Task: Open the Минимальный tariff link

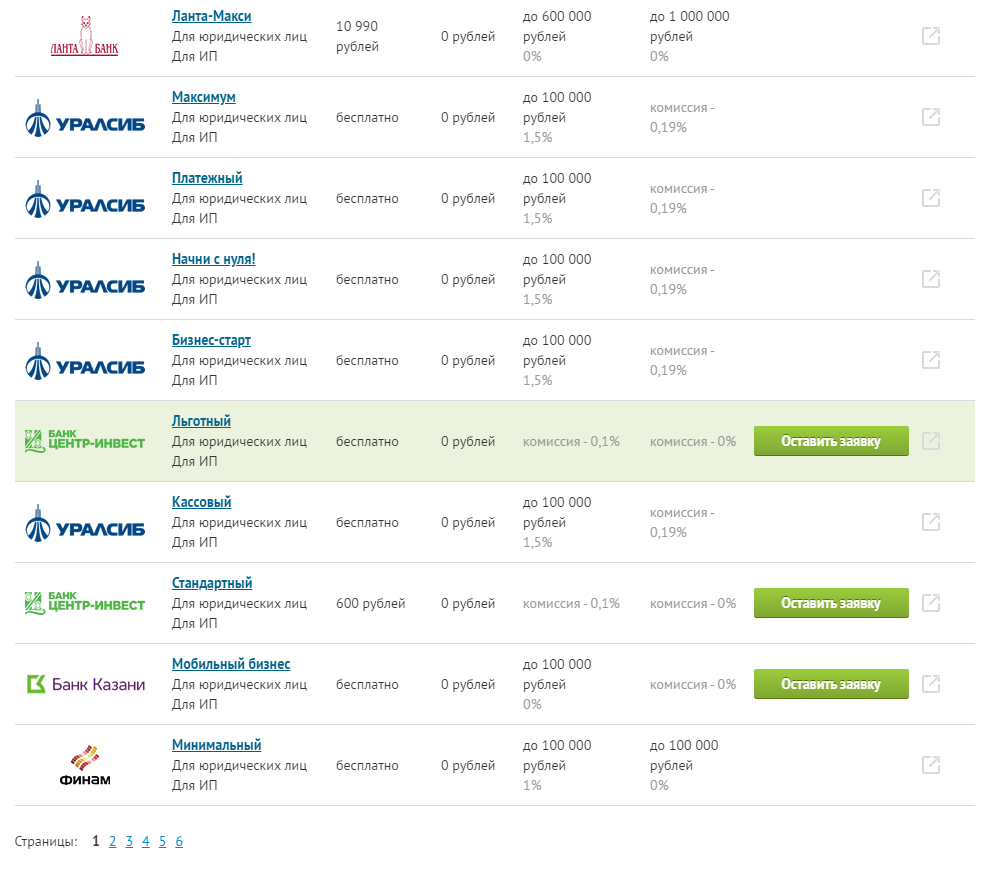Action: coord(217,745)
